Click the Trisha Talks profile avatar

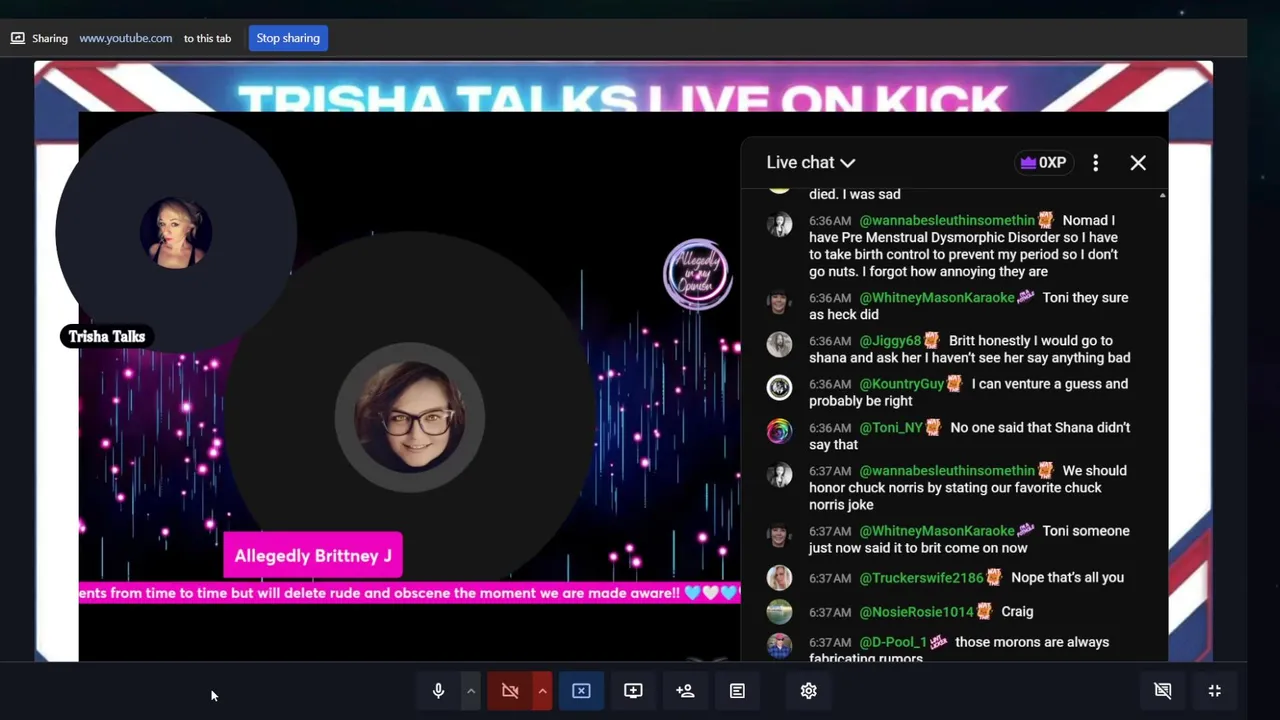176,233
